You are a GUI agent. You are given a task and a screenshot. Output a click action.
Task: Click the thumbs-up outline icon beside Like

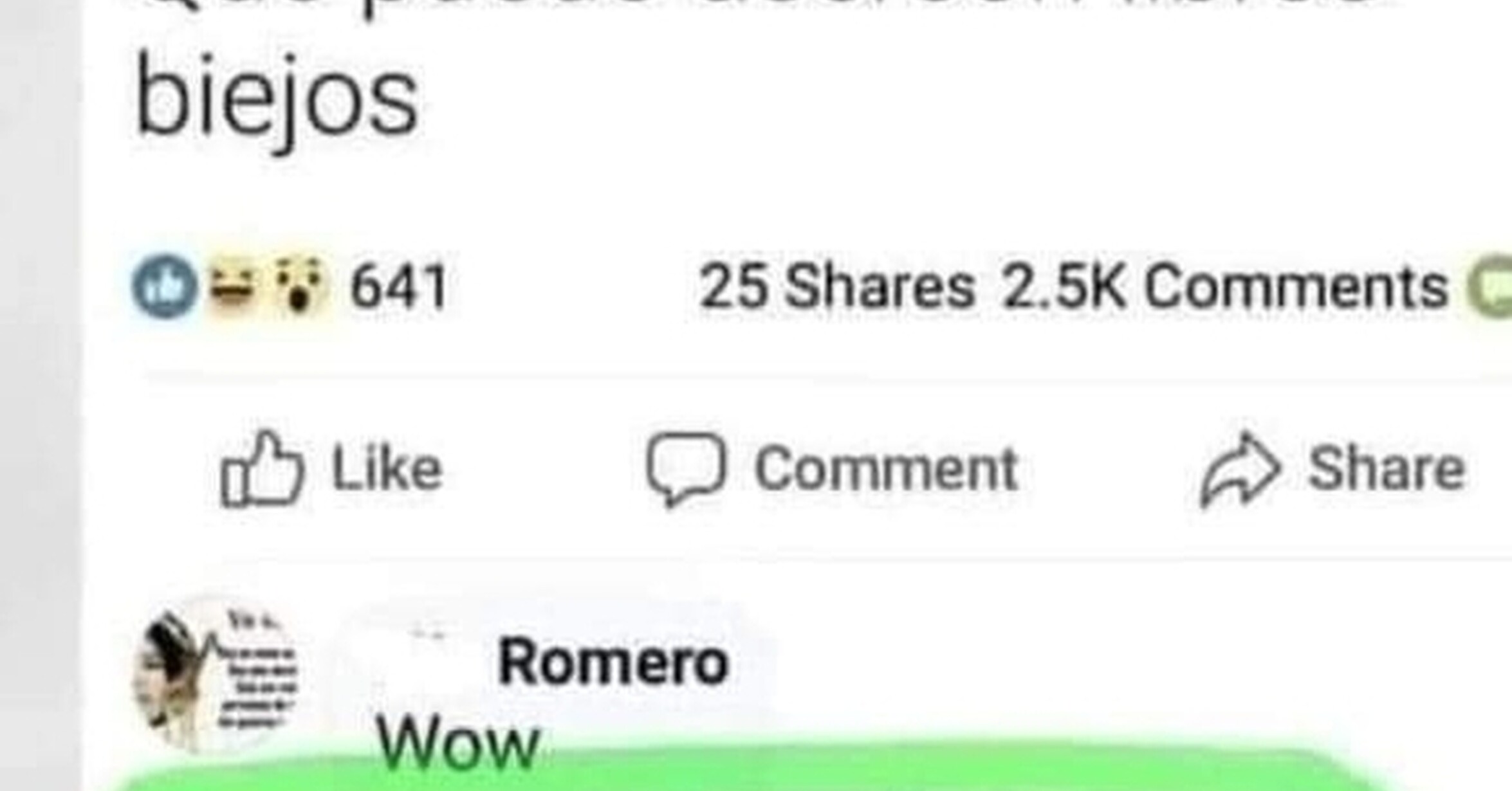(261, 468)
